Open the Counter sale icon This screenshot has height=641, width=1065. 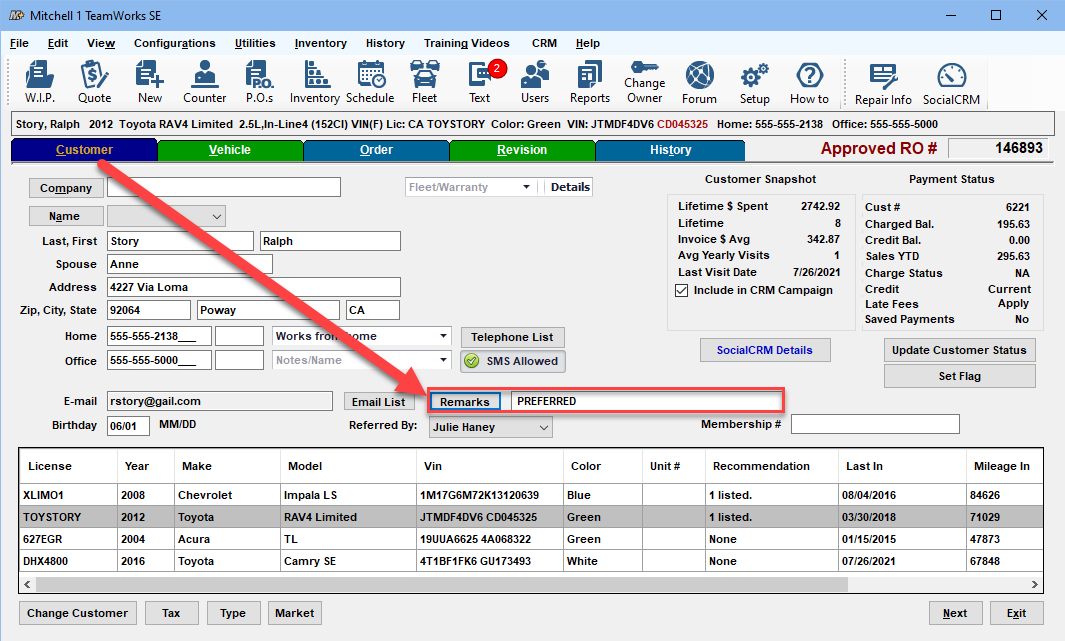coord(204,82)
